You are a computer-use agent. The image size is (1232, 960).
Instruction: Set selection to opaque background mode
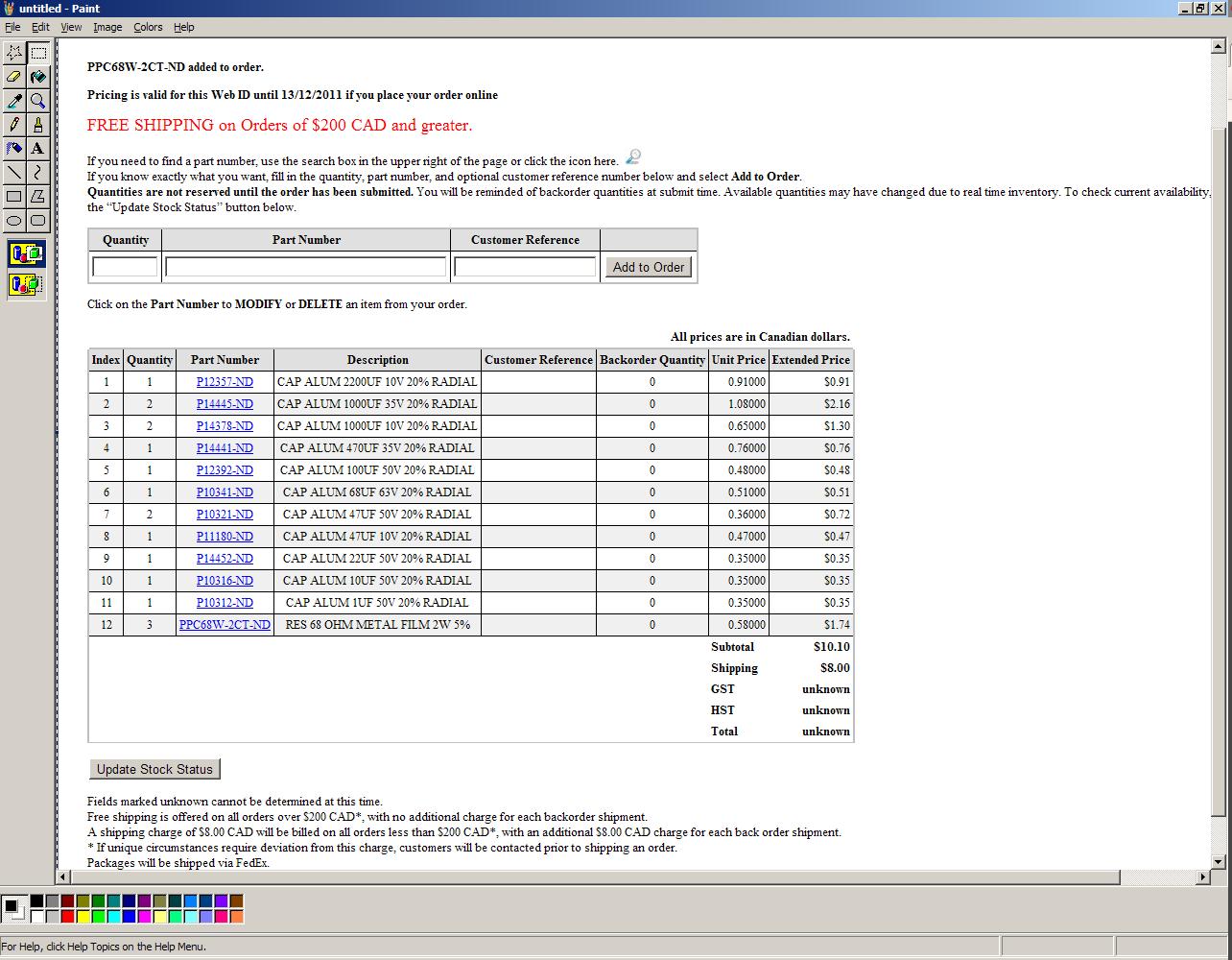[x=26, y=255]
